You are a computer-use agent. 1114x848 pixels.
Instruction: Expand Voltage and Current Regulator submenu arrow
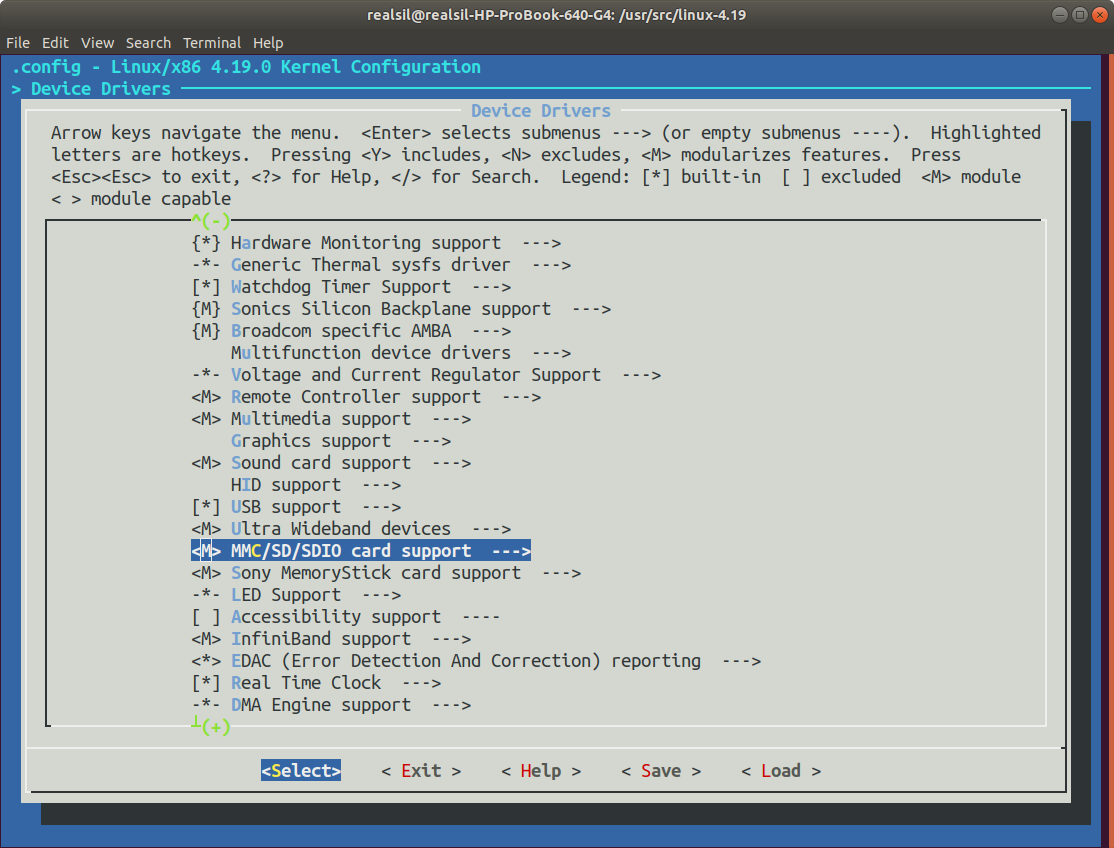coord(642,375)
